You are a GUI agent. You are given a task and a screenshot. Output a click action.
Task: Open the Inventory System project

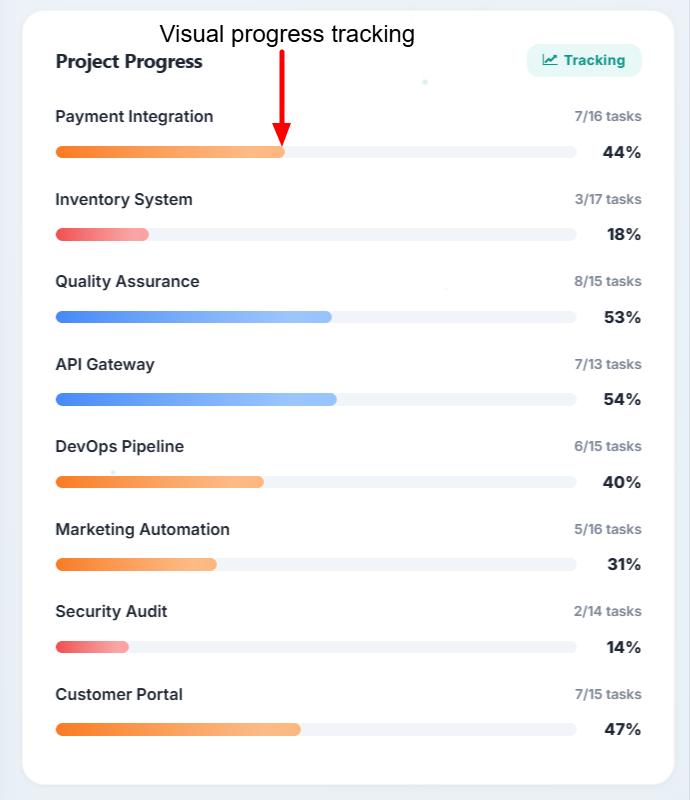124,200
